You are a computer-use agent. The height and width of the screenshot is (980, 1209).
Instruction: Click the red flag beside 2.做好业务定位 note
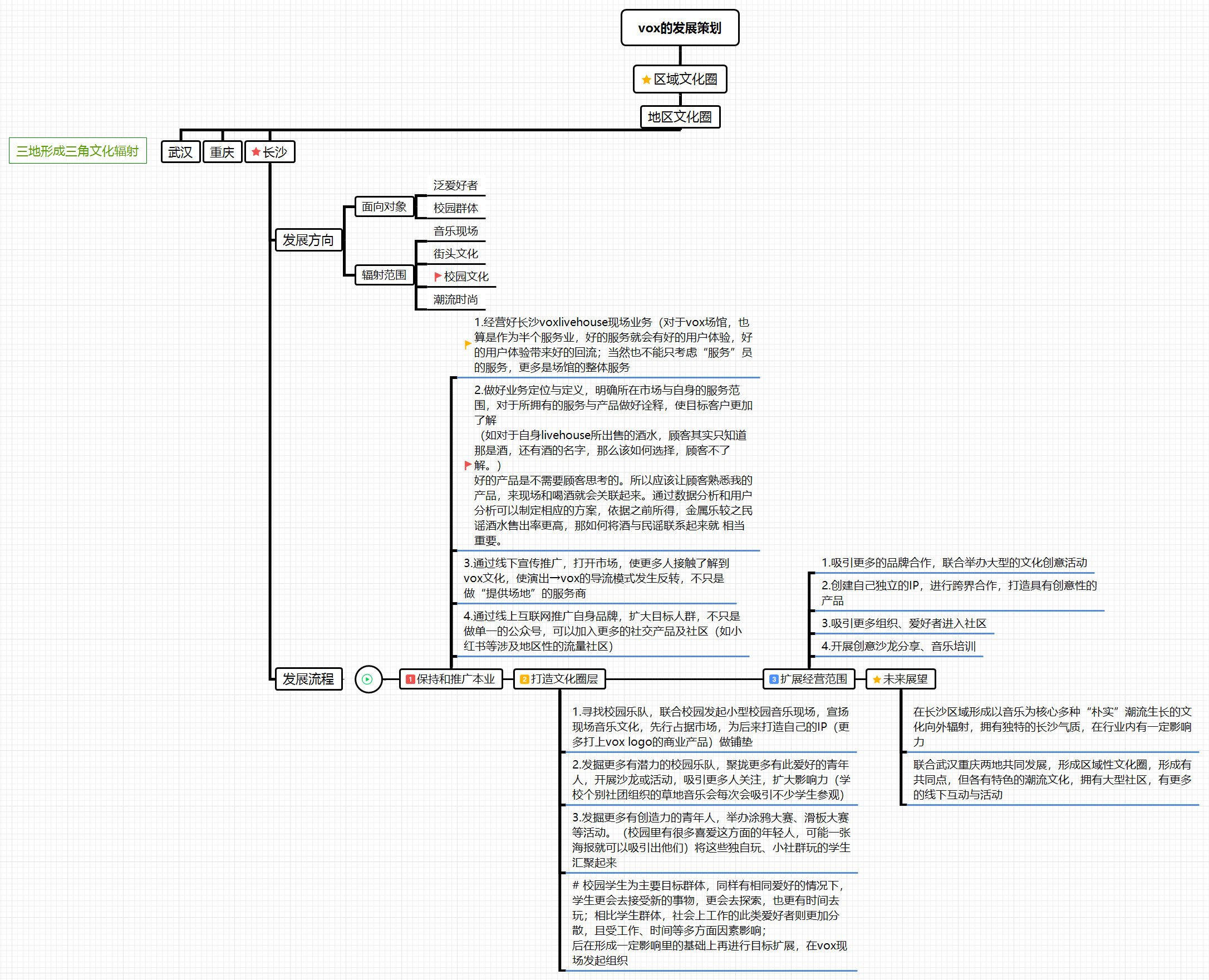(x=468, y=465)
